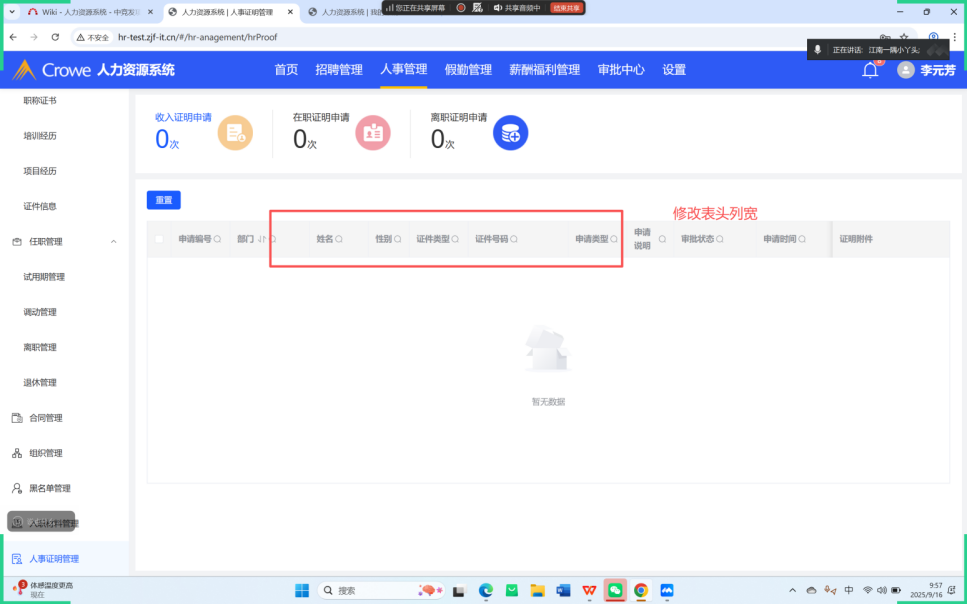The image size is (968, 605).
Task: Click 结束共享 to stop sharing
Action: [566, 7]
